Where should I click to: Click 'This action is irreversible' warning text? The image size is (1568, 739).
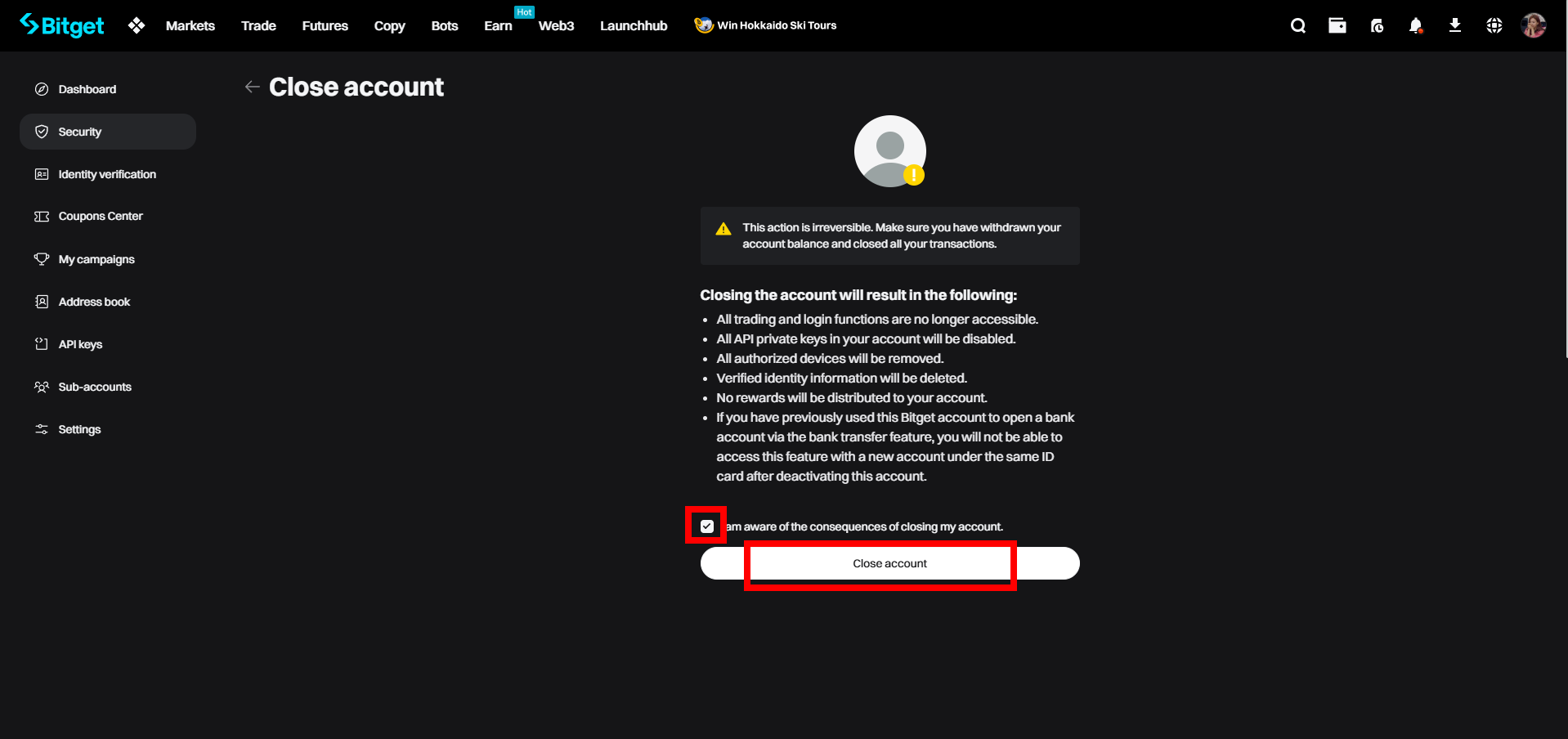tap(902, 235)
